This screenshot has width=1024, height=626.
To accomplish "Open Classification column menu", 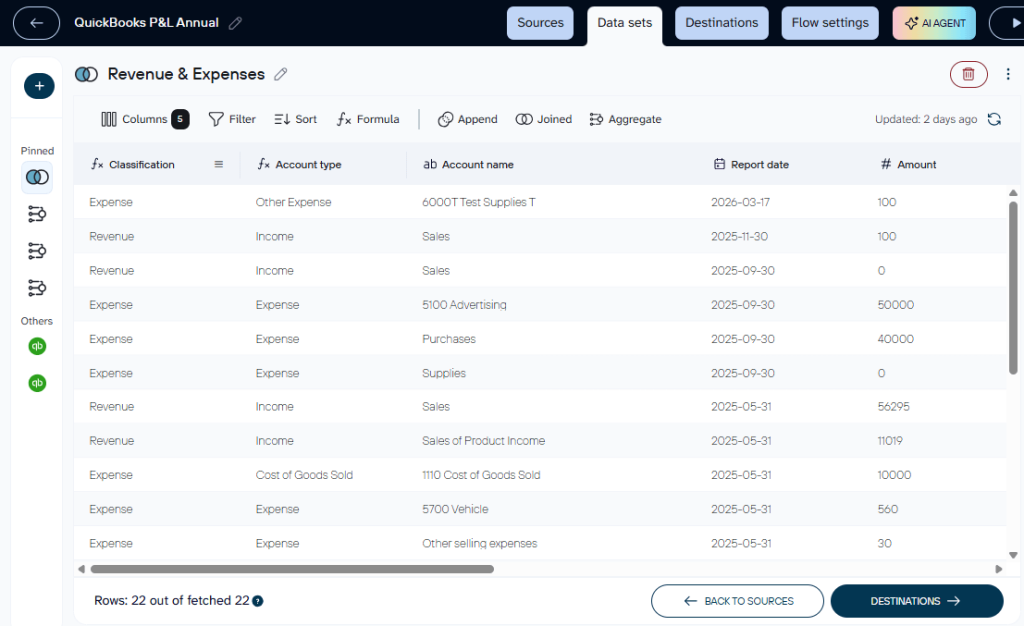I will tap(219, 164).
